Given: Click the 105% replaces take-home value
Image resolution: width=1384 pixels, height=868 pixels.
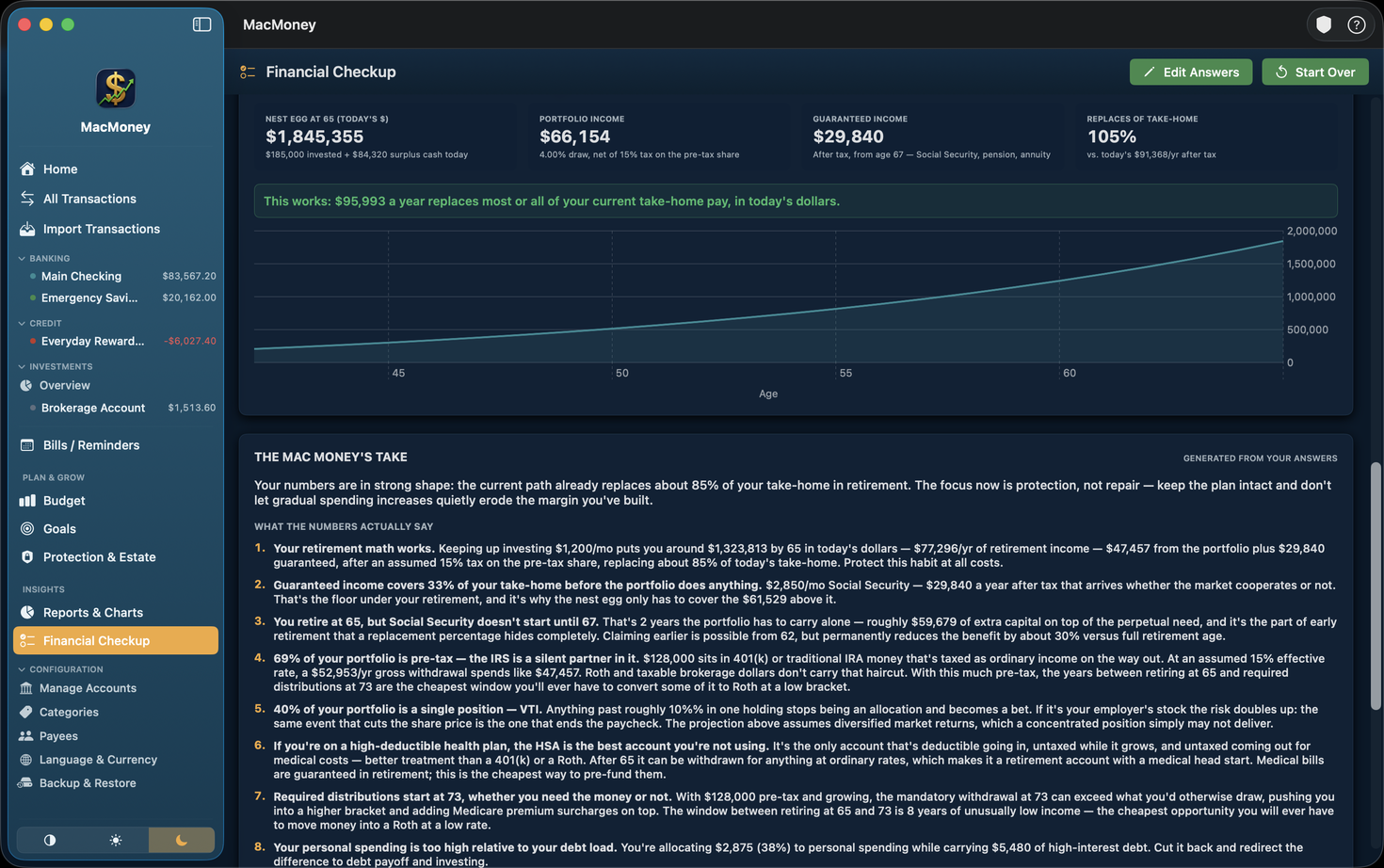Looking at the screenshot, I should point(1111,137).
